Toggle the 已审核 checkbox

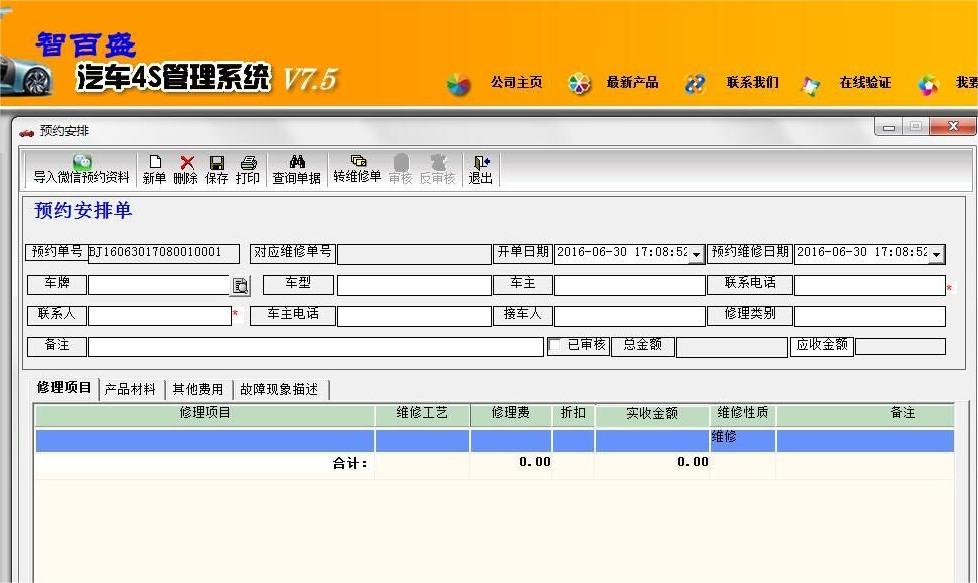click(554, 345)
